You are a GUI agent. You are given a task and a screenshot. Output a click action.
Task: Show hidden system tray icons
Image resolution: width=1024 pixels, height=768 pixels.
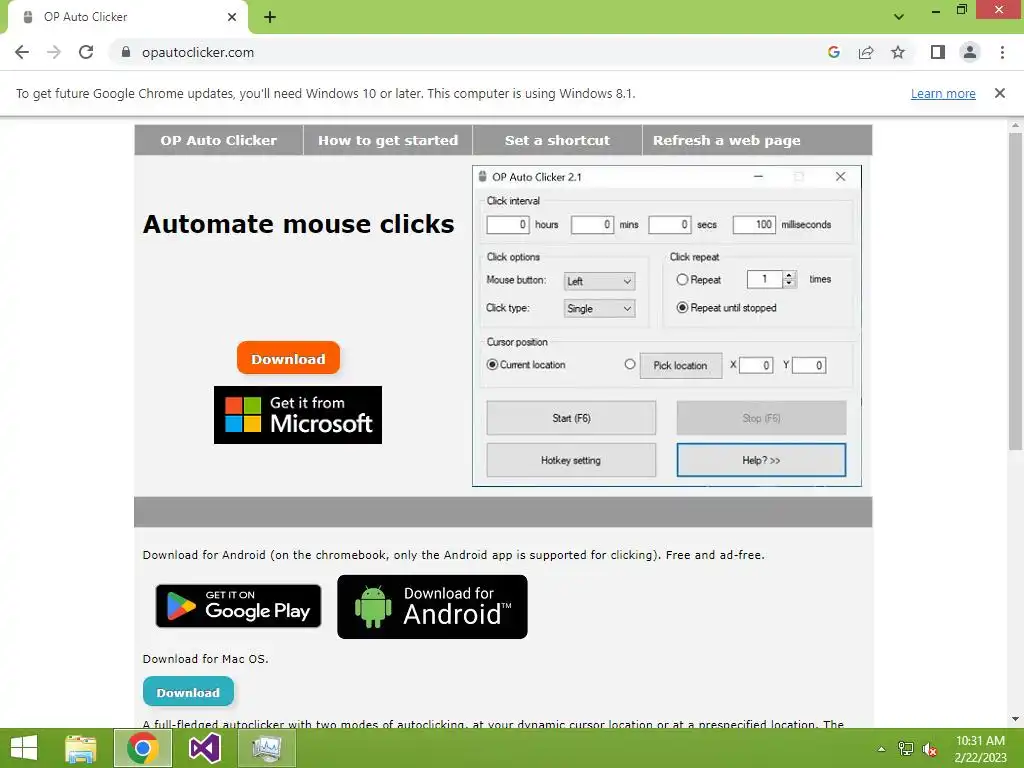click(x=882, y=749)
